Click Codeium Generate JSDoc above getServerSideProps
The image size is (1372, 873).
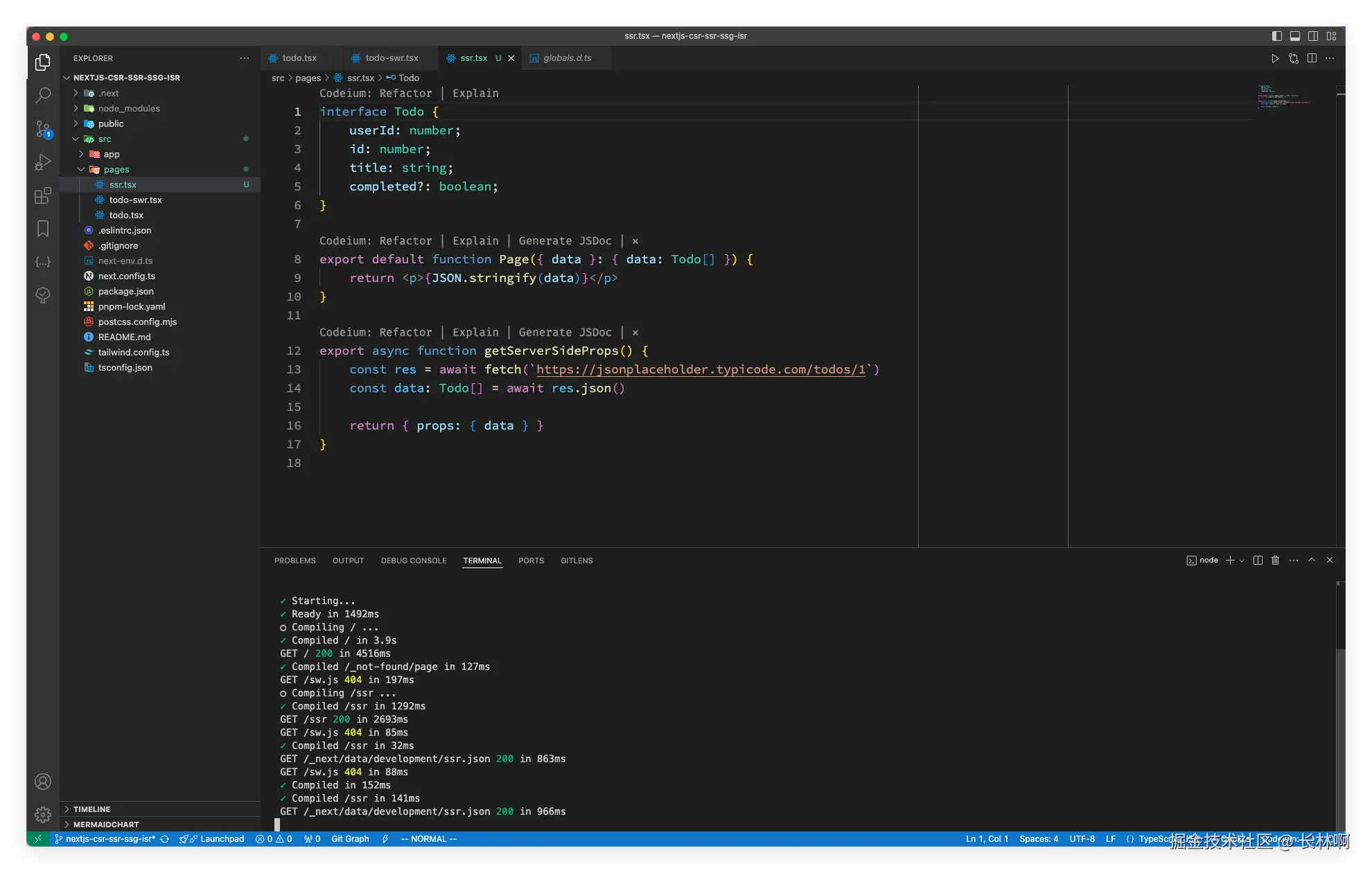(x=565, y=333)
